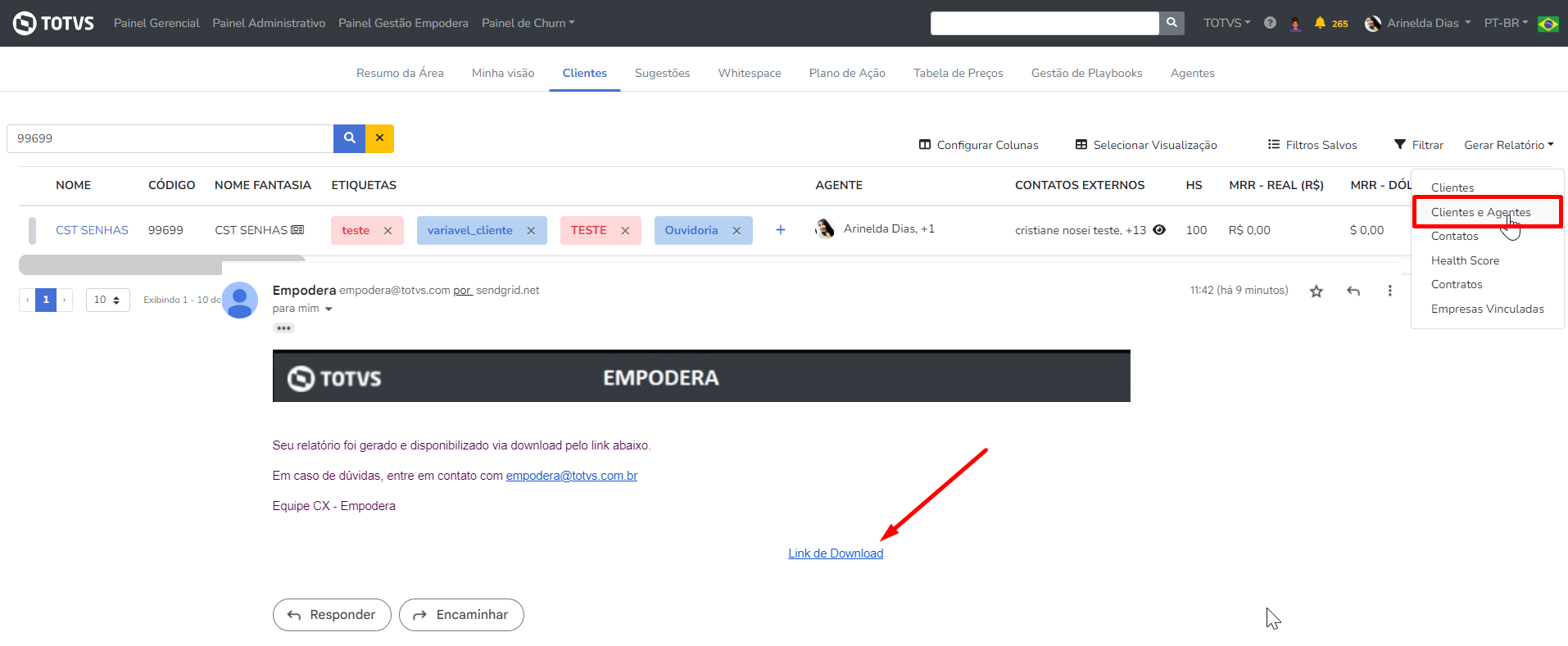1568x646 pixels.
Task: Select the Clientes tab
Action: click(585, 73)
